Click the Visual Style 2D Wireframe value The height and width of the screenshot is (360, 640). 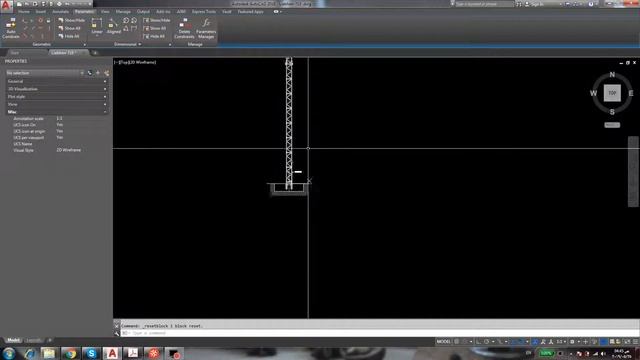(x=69, y=150)
